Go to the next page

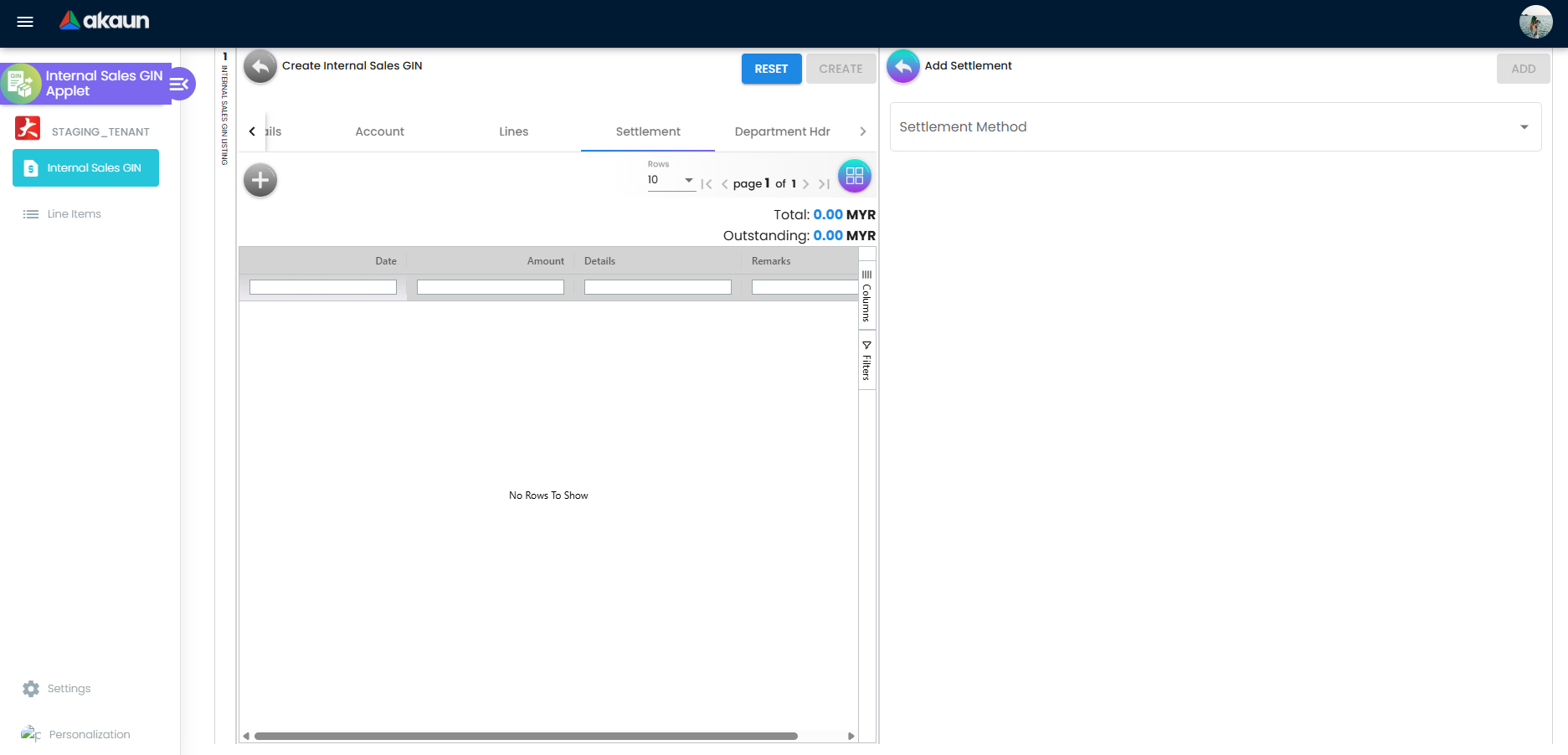point(805,184)
